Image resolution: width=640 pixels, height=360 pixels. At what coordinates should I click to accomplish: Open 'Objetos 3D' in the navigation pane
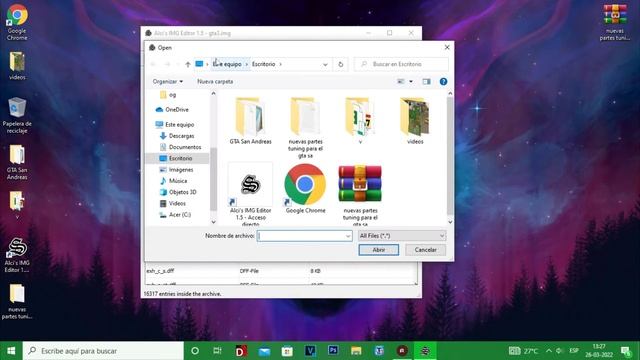[x=182, y=192]
